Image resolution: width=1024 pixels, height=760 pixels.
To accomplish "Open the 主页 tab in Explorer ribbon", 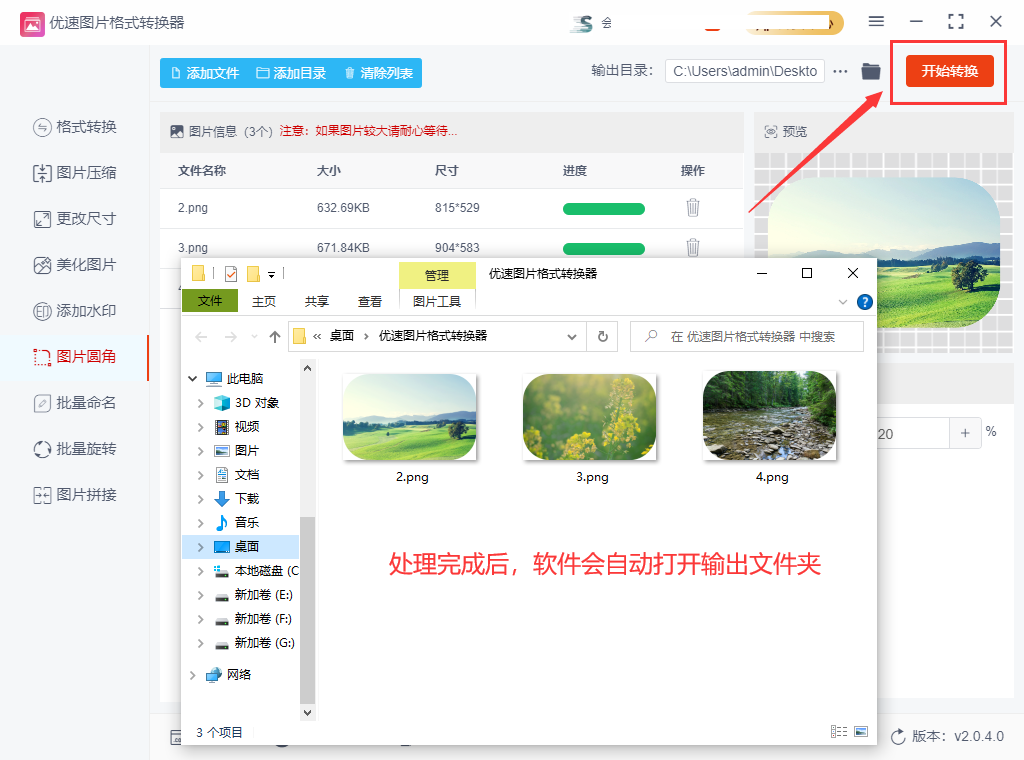I will click(x=264, y=302).
